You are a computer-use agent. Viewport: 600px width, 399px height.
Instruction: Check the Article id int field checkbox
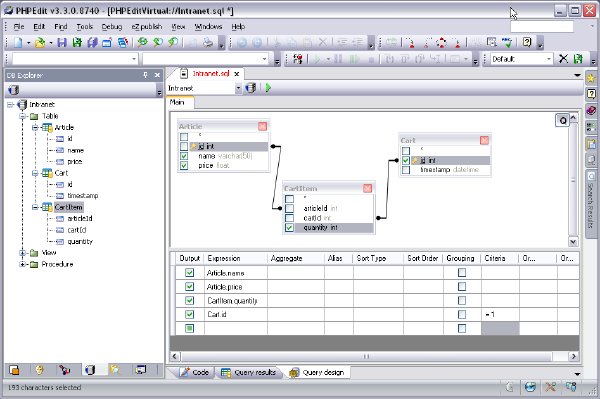[184, 147]
